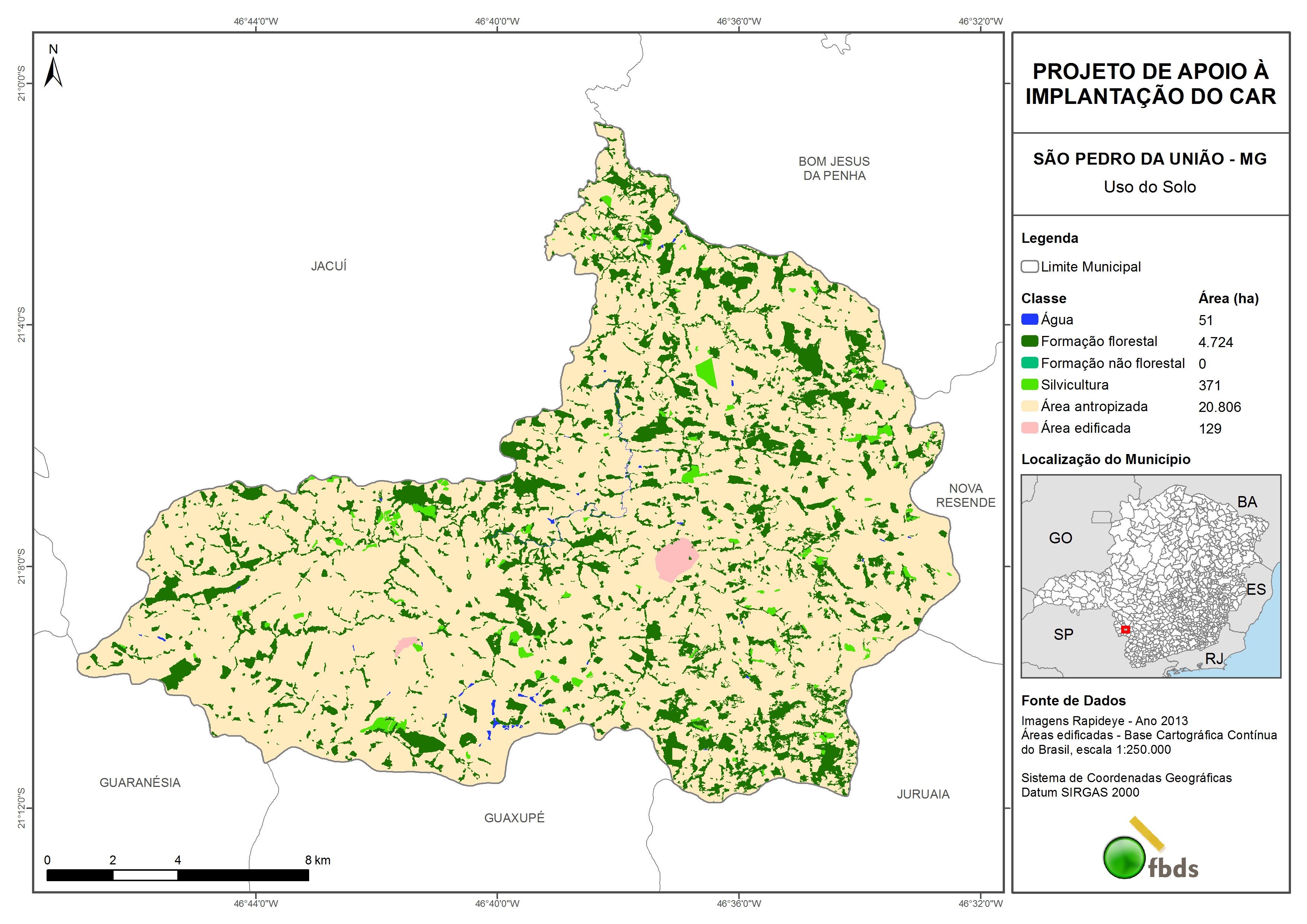Select the Área antropizada beige swatch

[1029, 406]
